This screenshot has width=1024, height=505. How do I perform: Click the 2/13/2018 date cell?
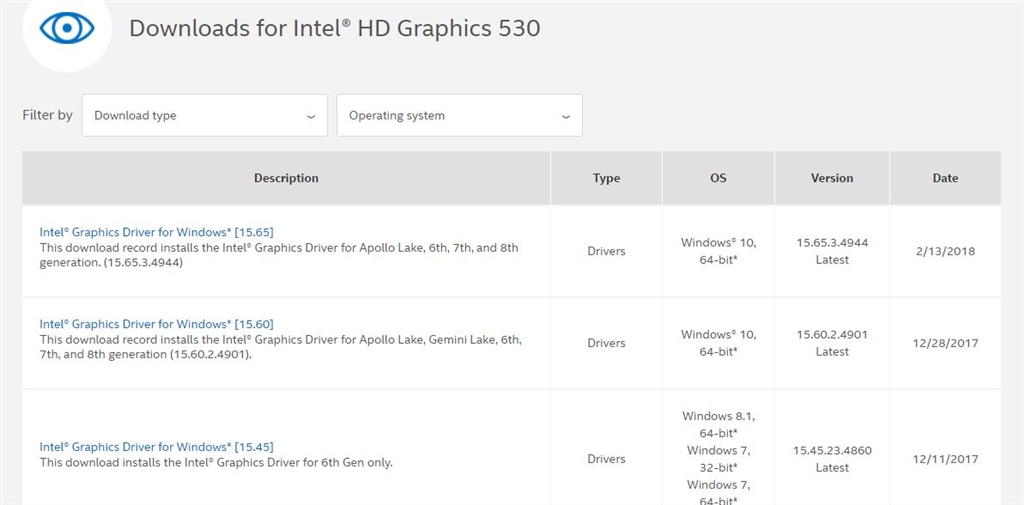945,251
